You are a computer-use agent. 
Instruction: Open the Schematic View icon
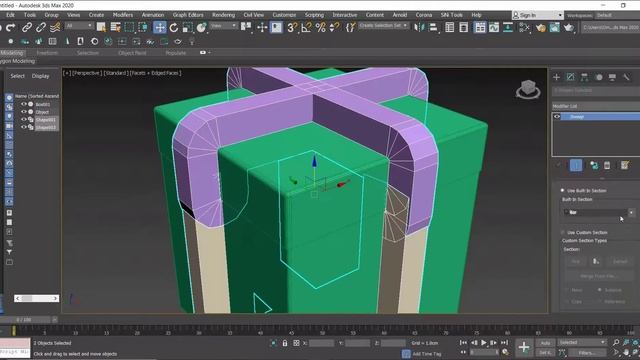click(508, 27)
